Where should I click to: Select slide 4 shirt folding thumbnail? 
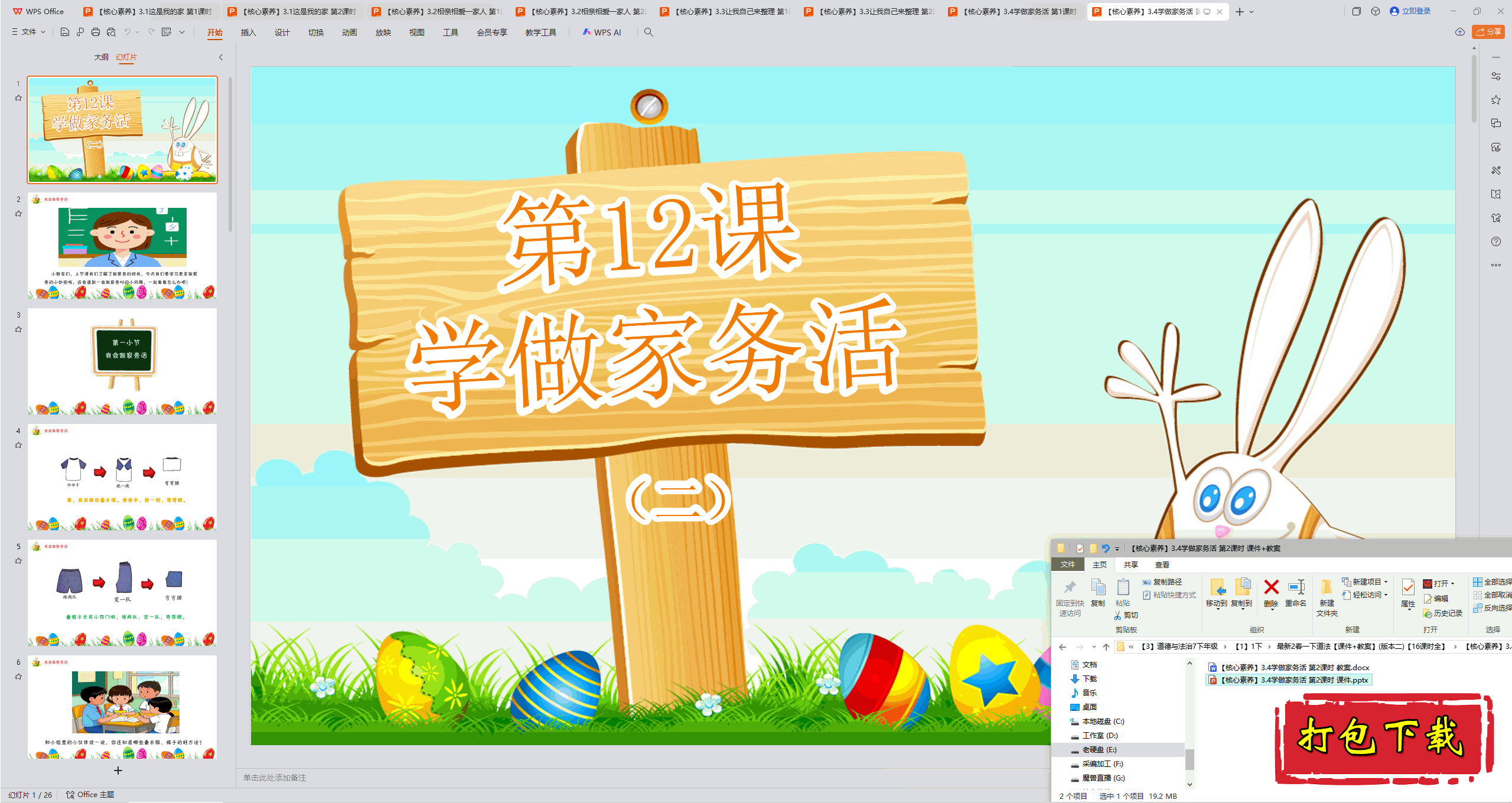[122, 477]
